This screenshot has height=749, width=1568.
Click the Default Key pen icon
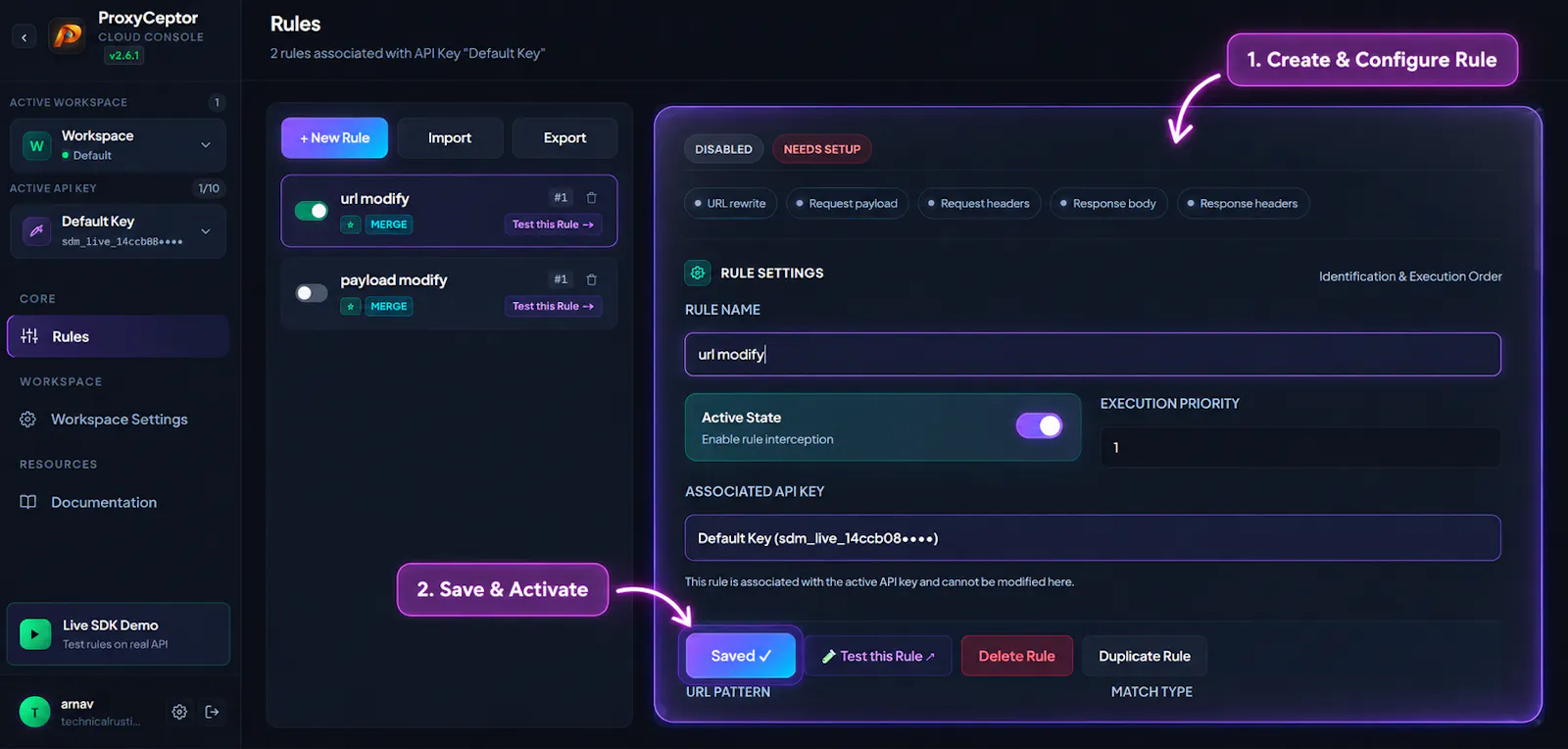click(36, 231)
